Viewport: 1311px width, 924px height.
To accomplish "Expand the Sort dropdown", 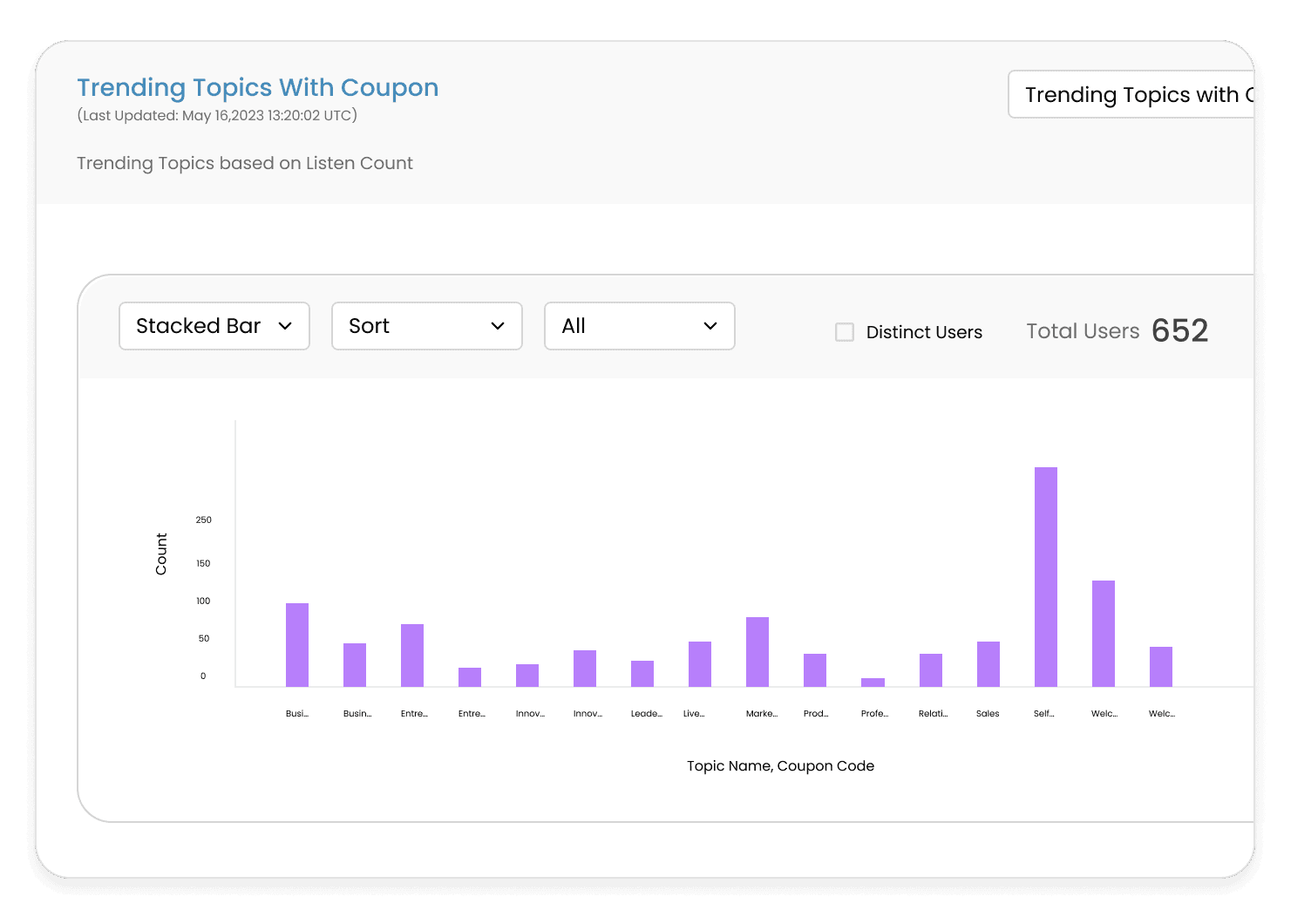I will 426,326.
